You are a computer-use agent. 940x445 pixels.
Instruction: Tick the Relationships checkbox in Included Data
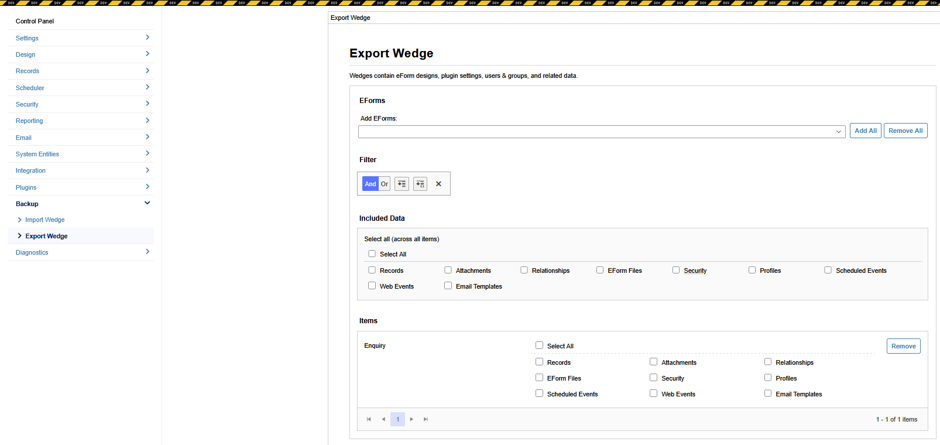tap(524, 270)
